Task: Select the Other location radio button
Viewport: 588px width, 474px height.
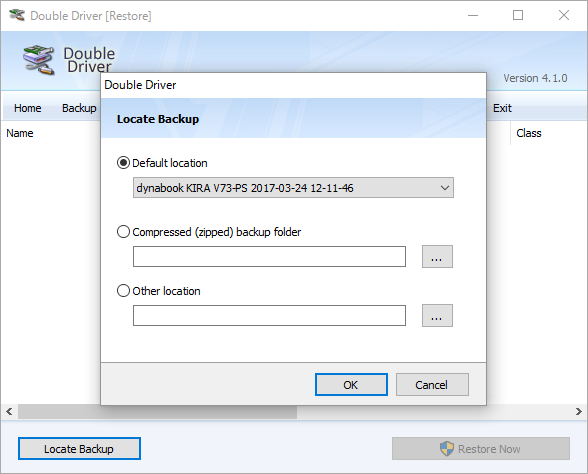Action: point(123,291)
